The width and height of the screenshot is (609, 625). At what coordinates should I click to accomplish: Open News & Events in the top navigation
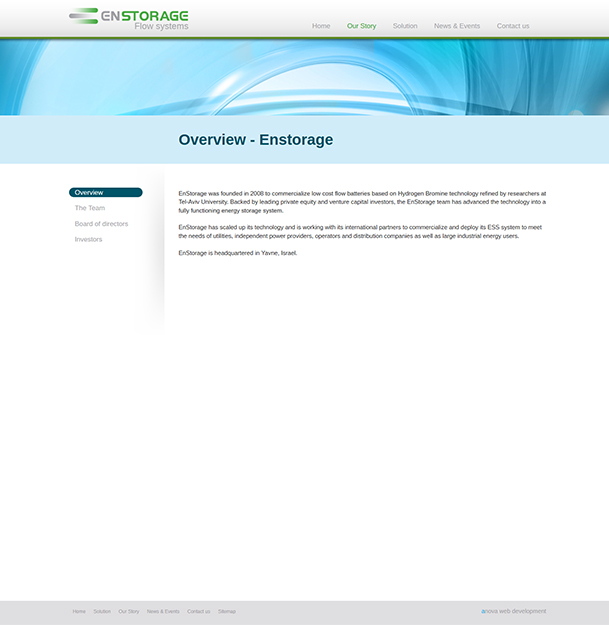[457, 26]
